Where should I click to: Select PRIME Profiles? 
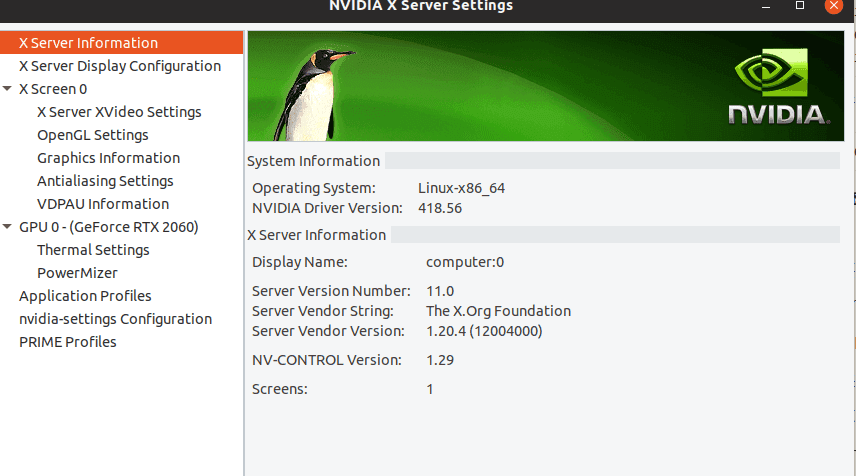(x=68, y=342)
